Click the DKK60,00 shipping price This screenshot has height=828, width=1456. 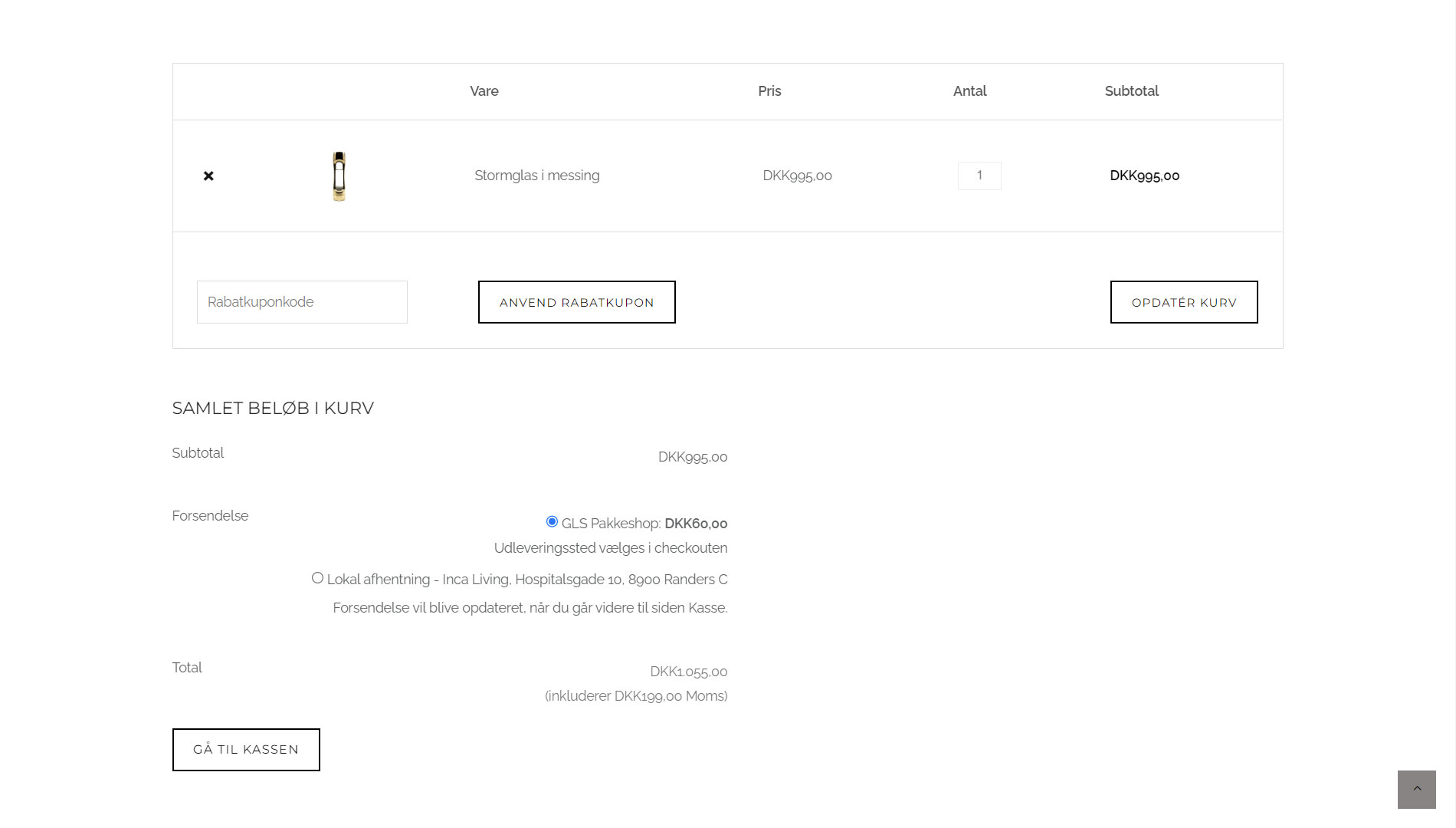click(694, 524)
